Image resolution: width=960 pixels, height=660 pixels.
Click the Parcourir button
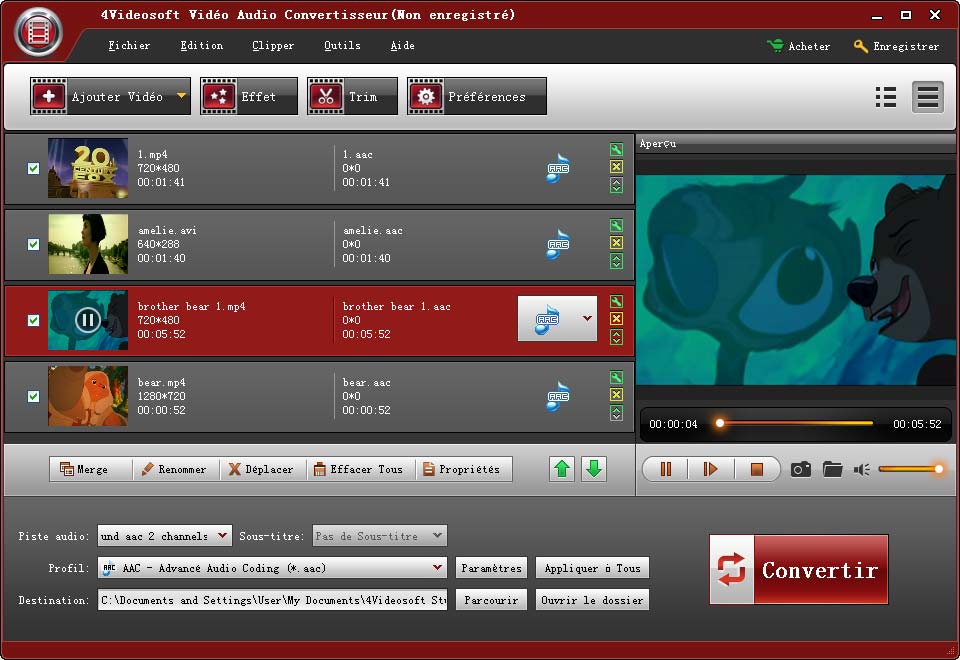(x=491, y=600)
